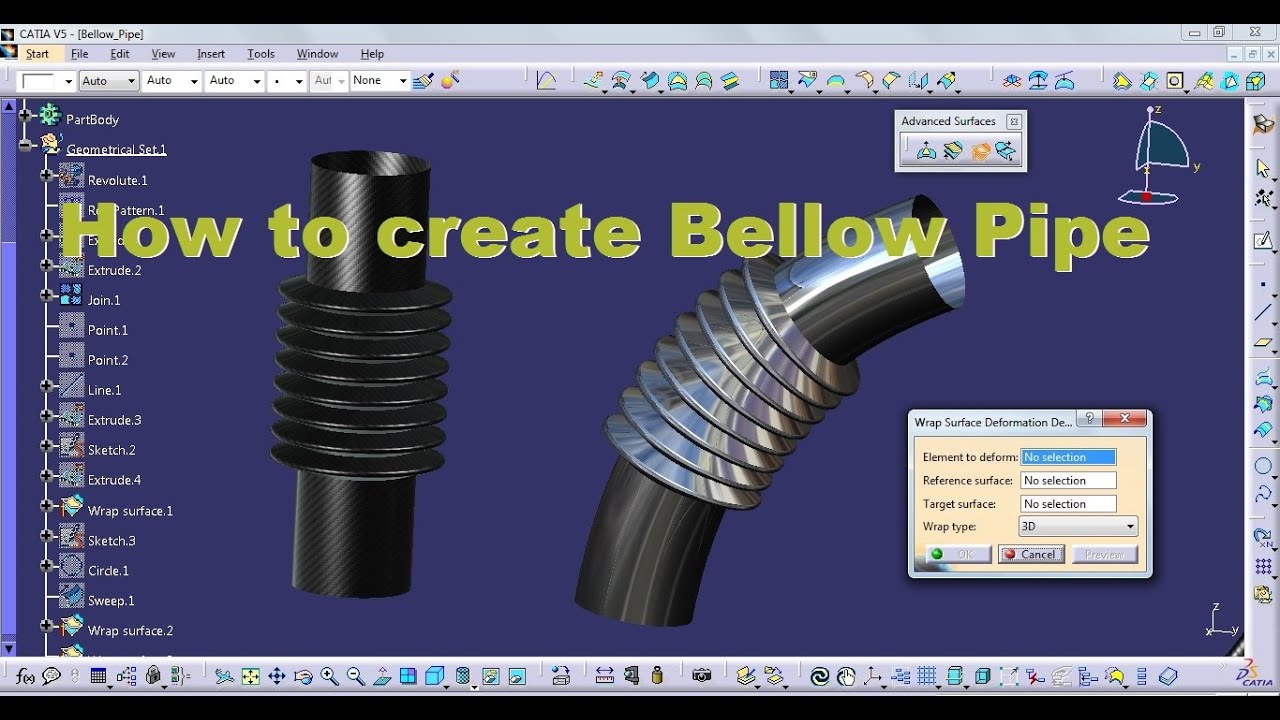Click the Spline tool on right toolbar
Screen dimensions: 1280x720
coord(1264,495)
